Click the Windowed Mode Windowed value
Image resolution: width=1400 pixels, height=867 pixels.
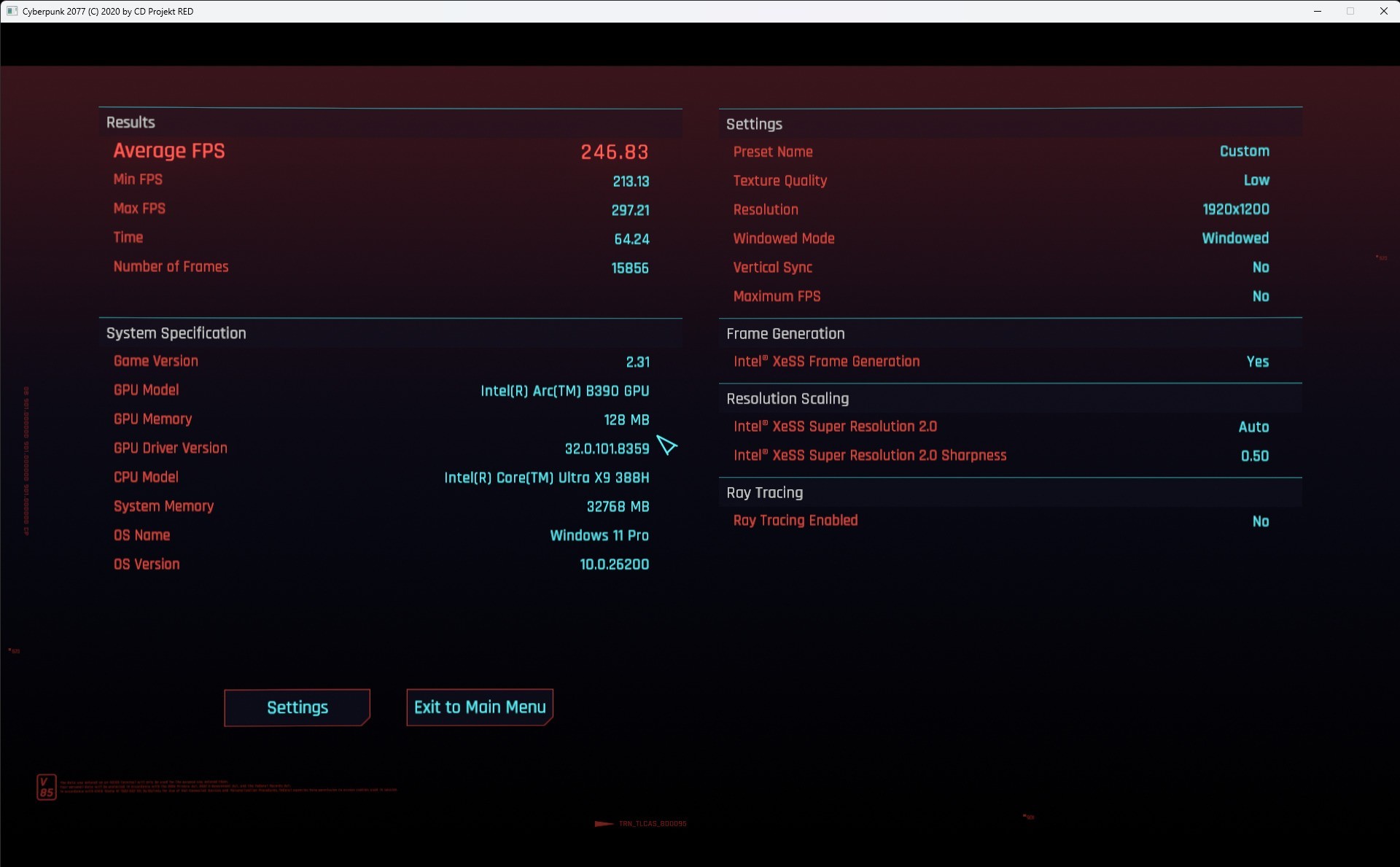pyautogui.click(x=1234, y=238)
